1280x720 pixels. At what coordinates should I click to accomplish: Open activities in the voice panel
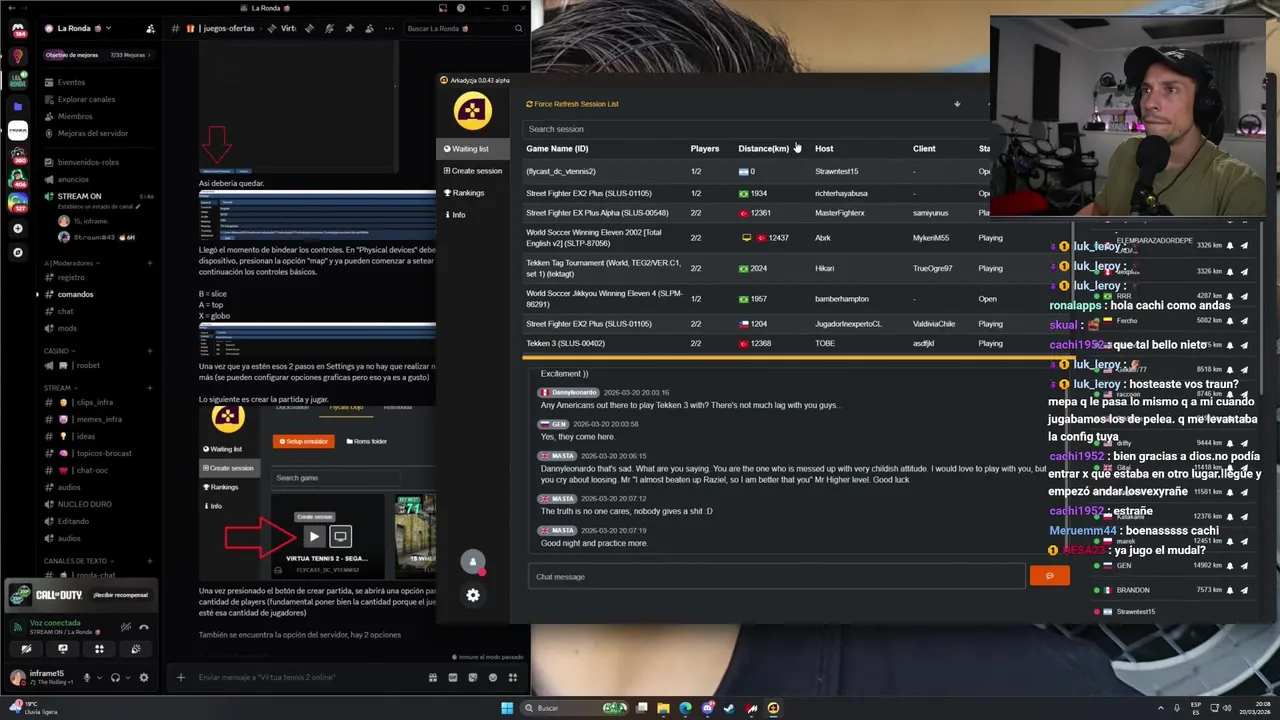point(99,649)
